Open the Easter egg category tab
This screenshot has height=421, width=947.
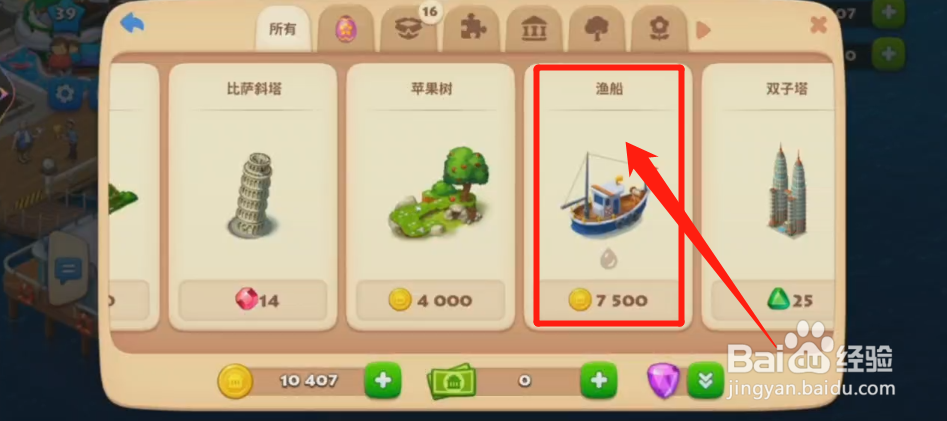coord(345,29)
